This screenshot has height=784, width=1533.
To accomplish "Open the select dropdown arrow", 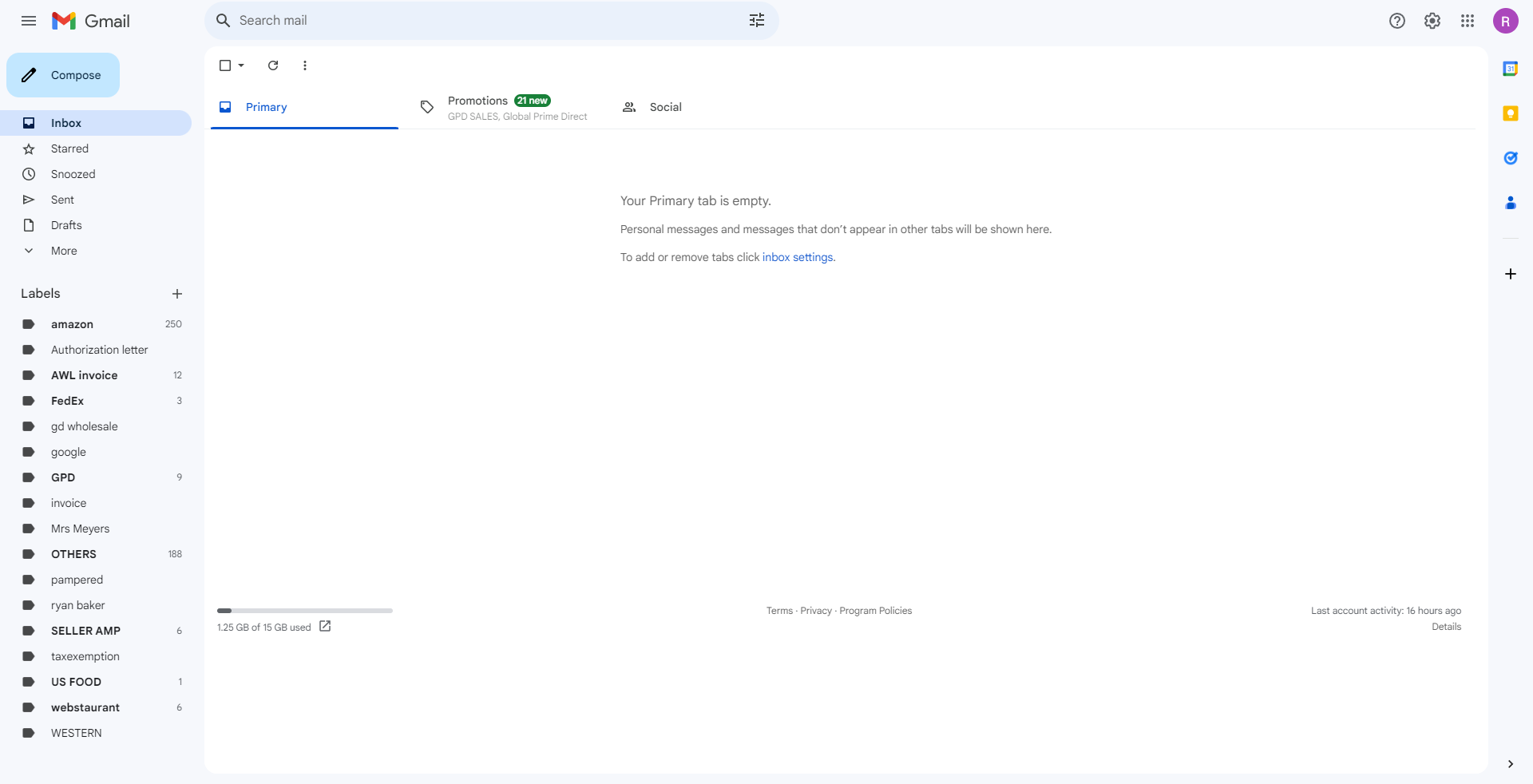I will 241,65.
